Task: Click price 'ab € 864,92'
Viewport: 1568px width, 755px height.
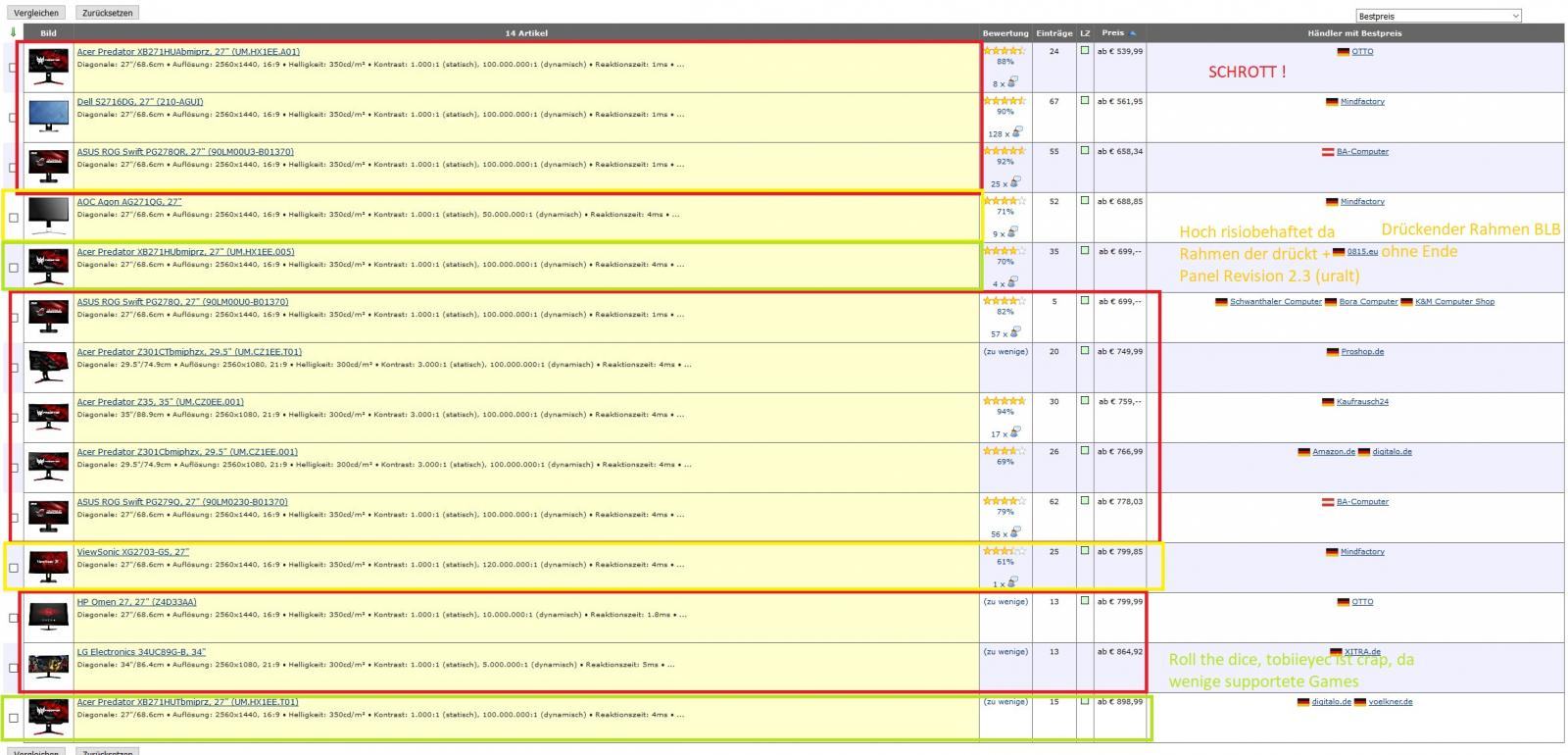Action: [1119, 650]
